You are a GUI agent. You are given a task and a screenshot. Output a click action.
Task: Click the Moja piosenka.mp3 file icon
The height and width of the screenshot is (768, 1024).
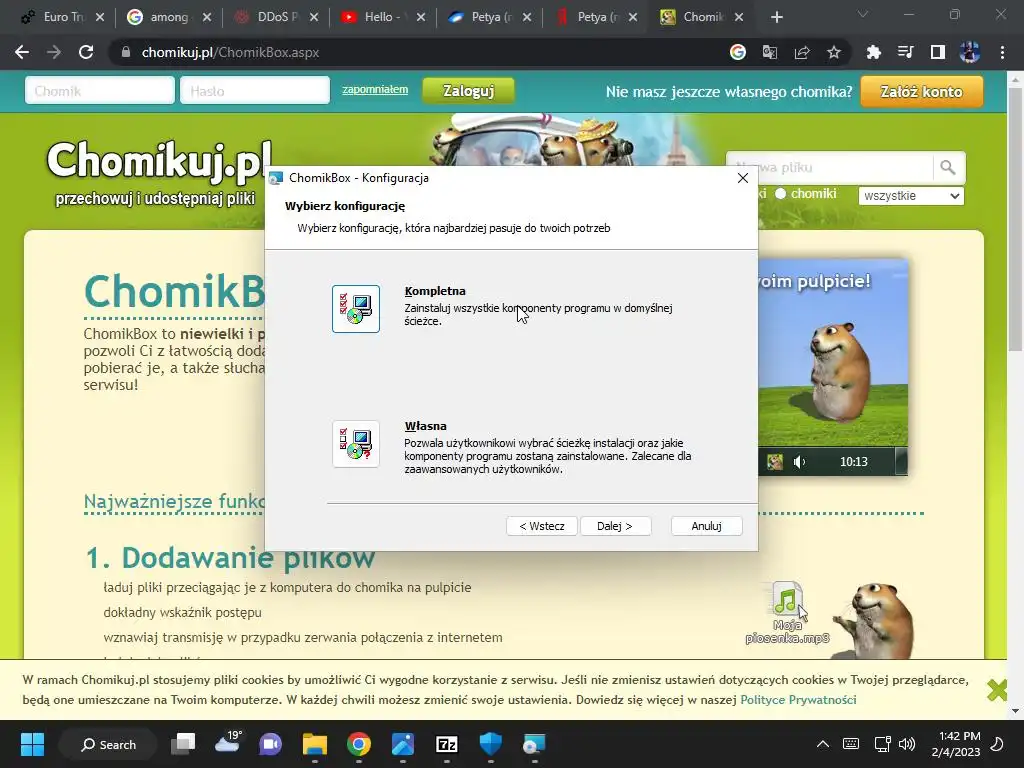(x=788, y=598)
